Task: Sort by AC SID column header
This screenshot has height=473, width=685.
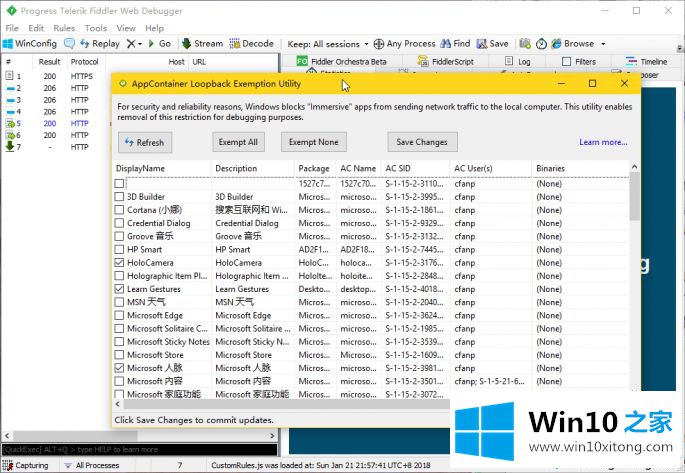Action: [415, 169]
